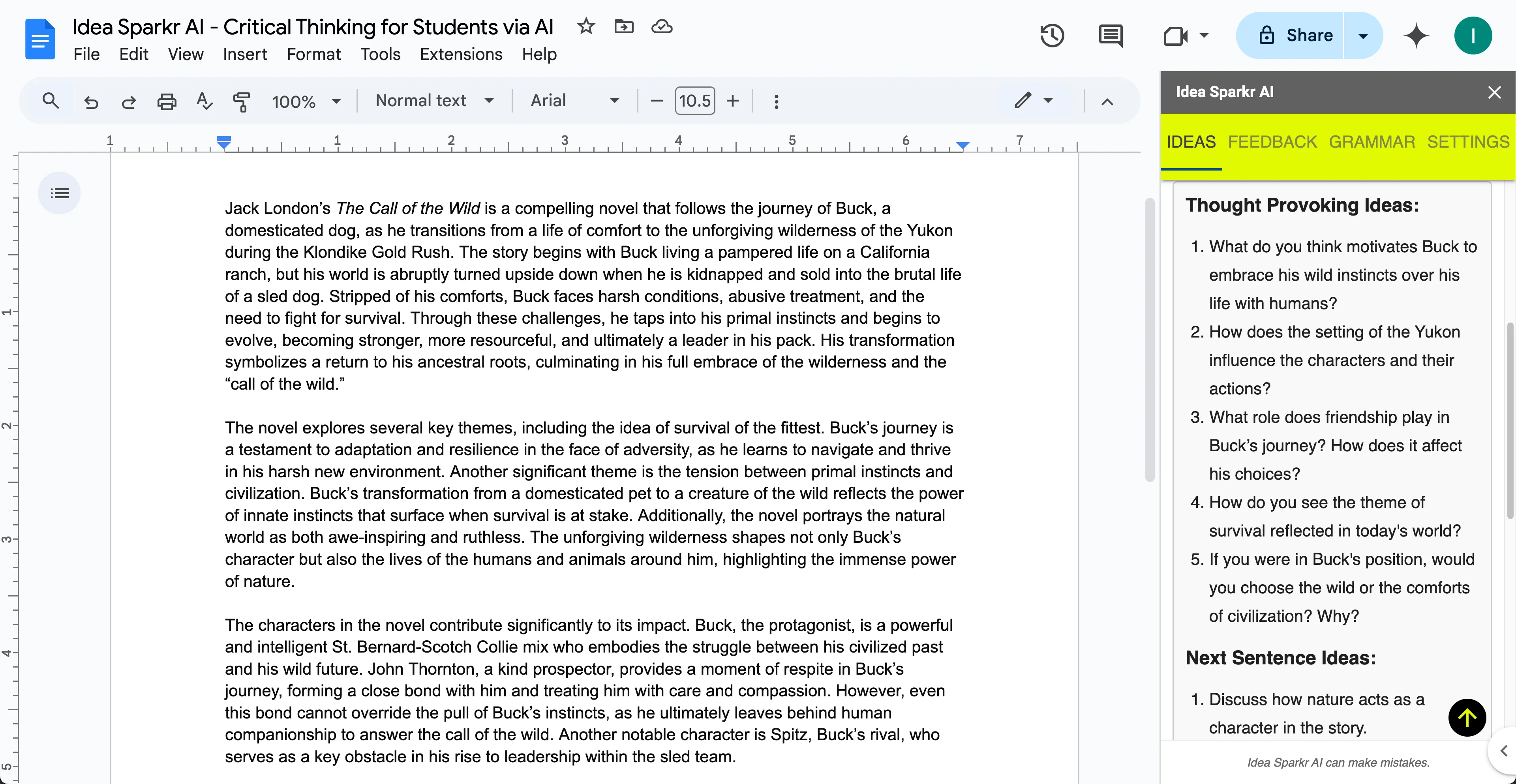1516x784 pixels.
Task: Click the font size input field
Action: pyautogui.click(x=694, y=101)
